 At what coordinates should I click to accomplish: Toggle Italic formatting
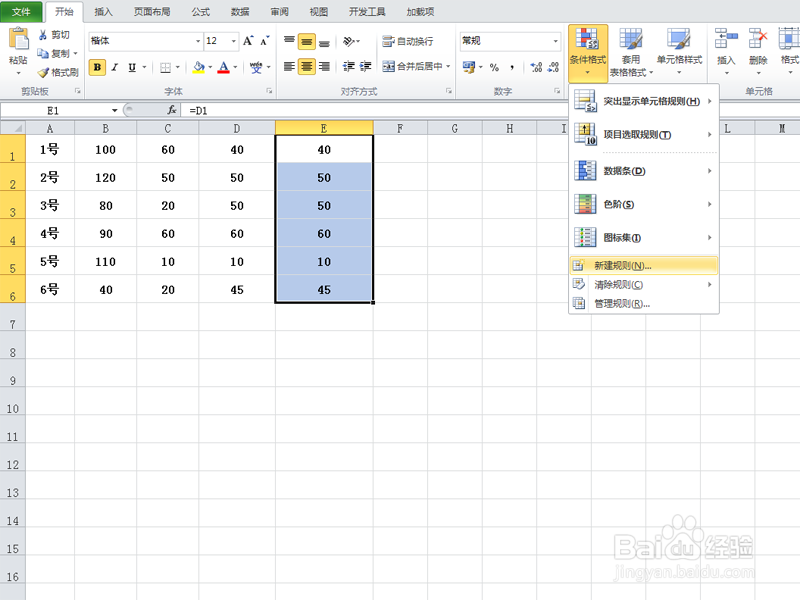tap(115, 67)
